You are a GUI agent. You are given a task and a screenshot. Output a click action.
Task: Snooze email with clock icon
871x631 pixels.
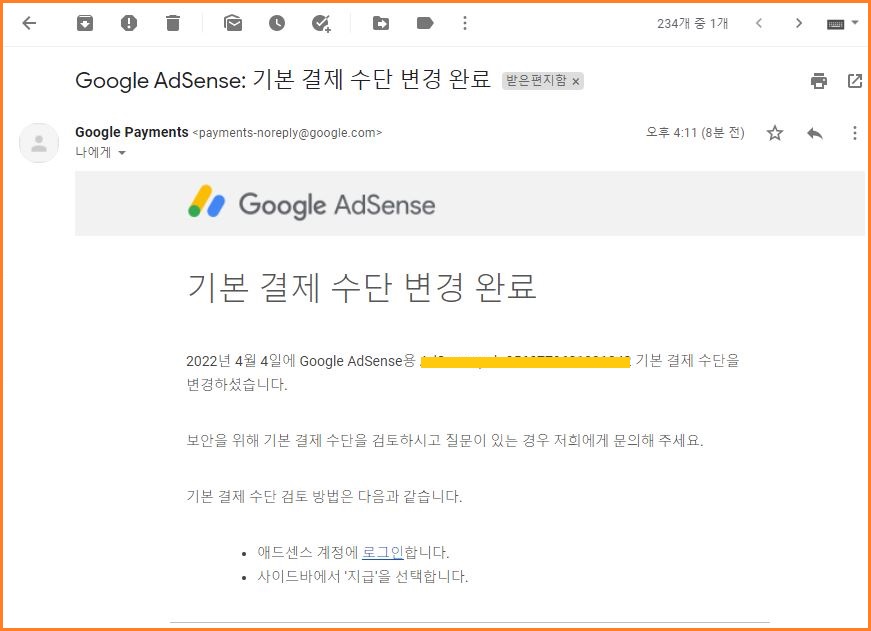tap(277, 23)
